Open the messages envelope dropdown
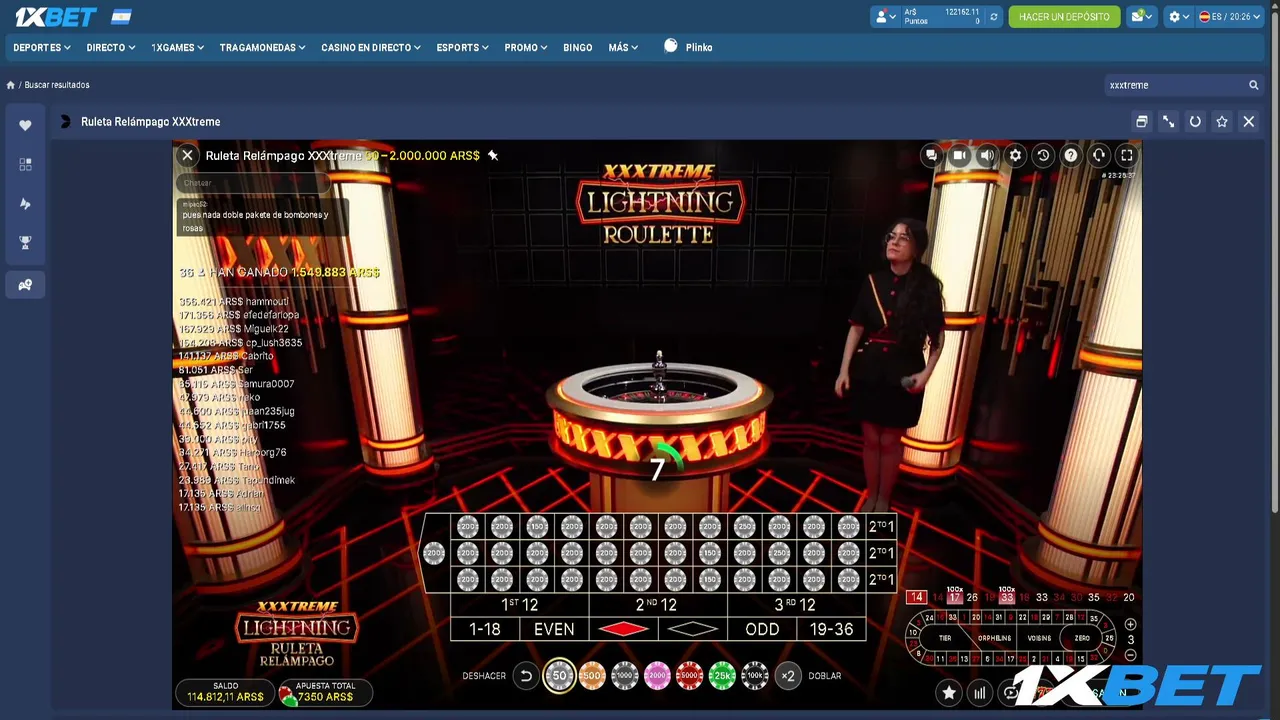Viewport: 1280px width, 720px height. coord(1141,17)
